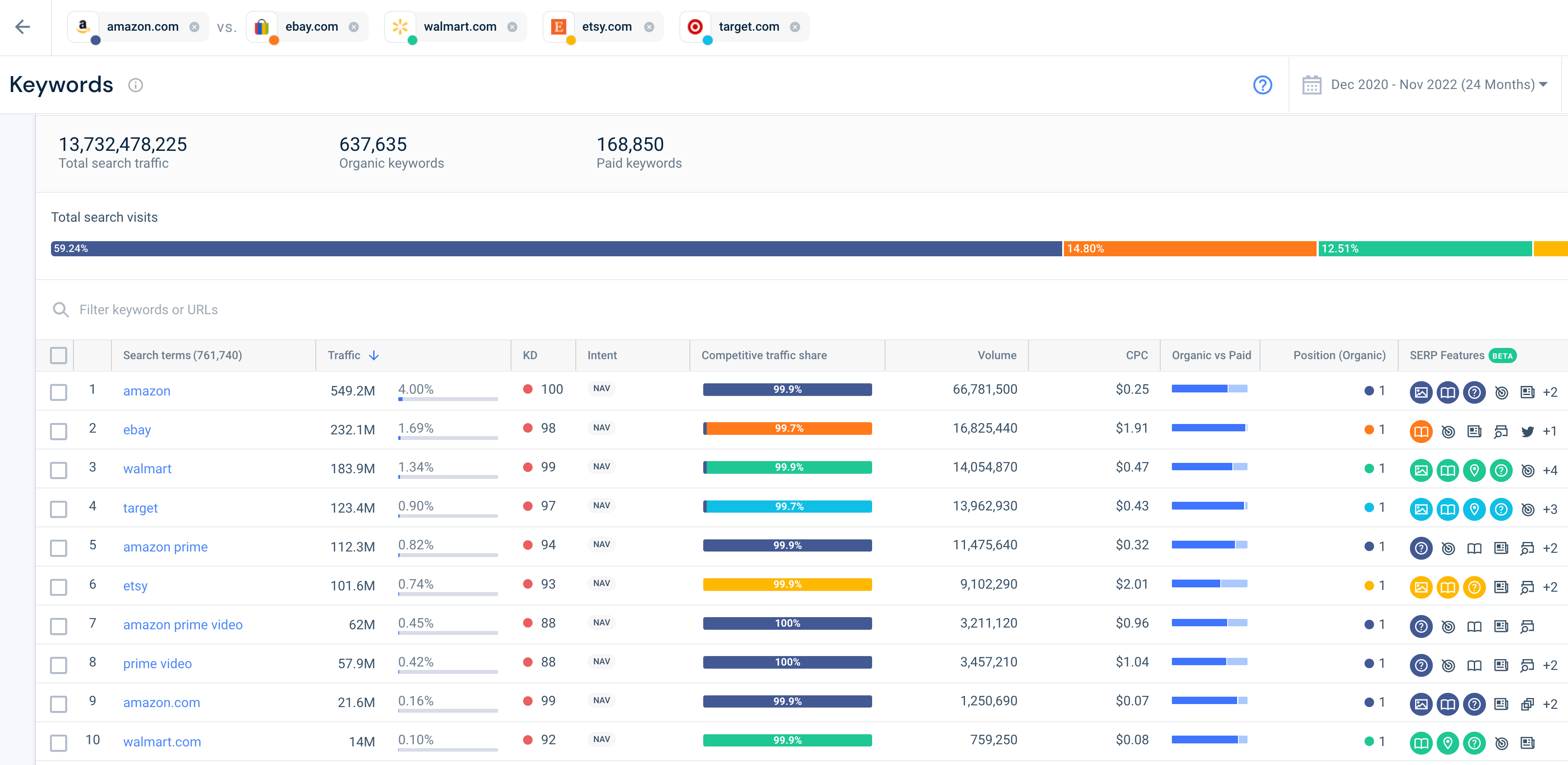Click news SERP icon in amazon prime row
The width and height of the screenshot is (1568, 765).
pyautogui.click(x=1501, y=548)
